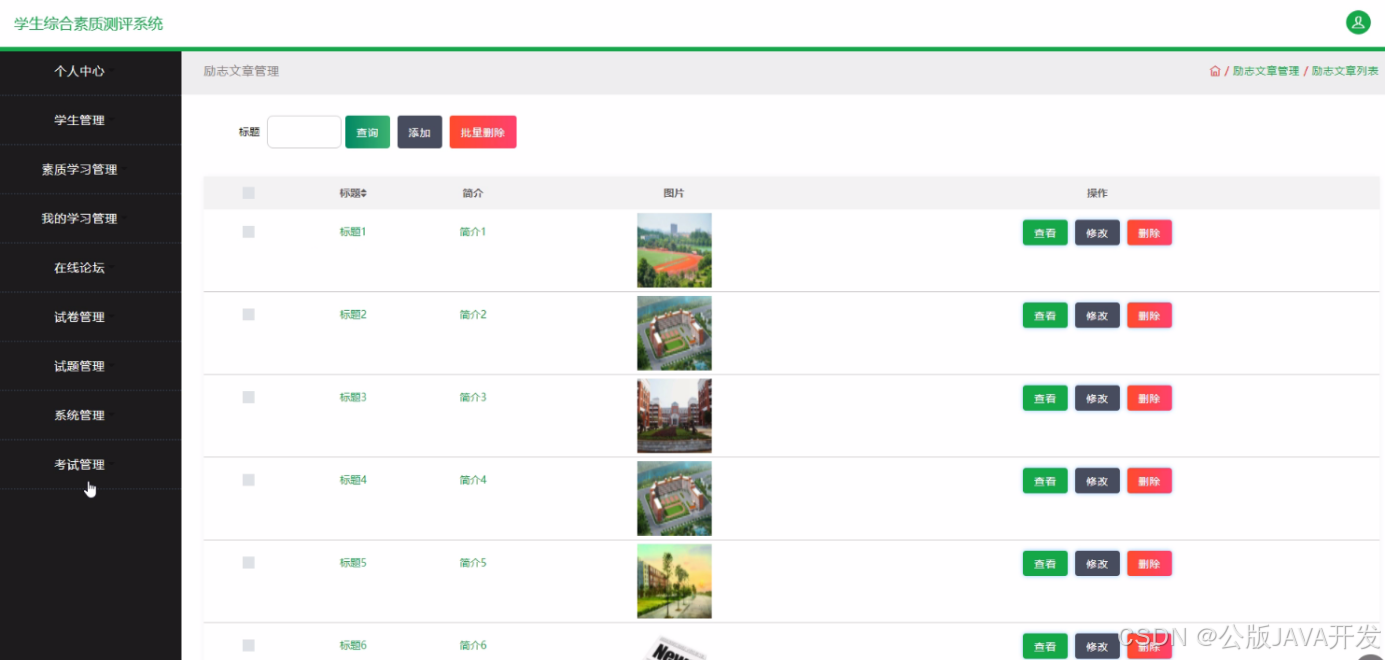The width and height of the screenshot is (1385, 660).
Task: Check the checkbox for row 标题2
Action: pyautogui.click(x=249, y=315)
